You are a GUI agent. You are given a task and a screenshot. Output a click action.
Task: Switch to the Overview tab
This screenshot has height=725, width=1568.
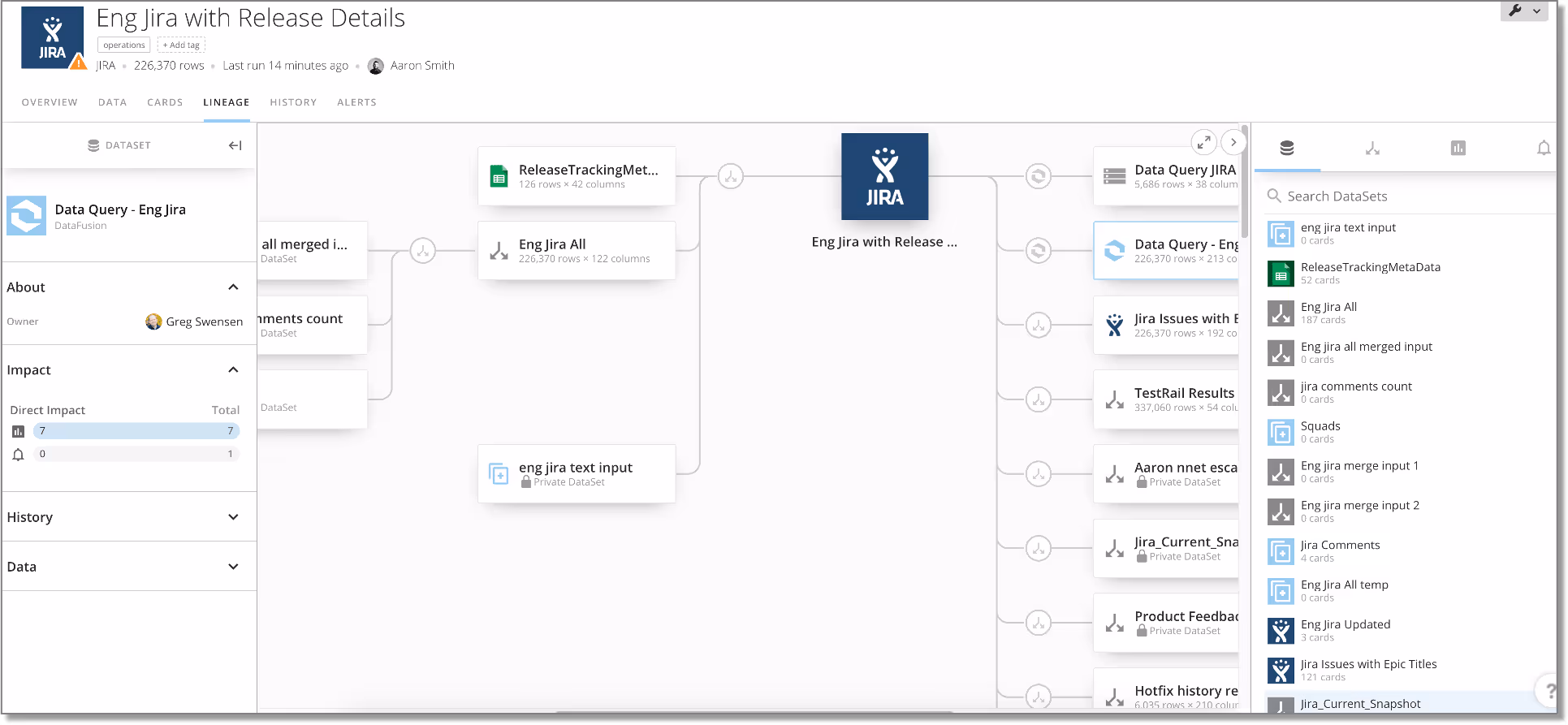(x=50, y=102)
